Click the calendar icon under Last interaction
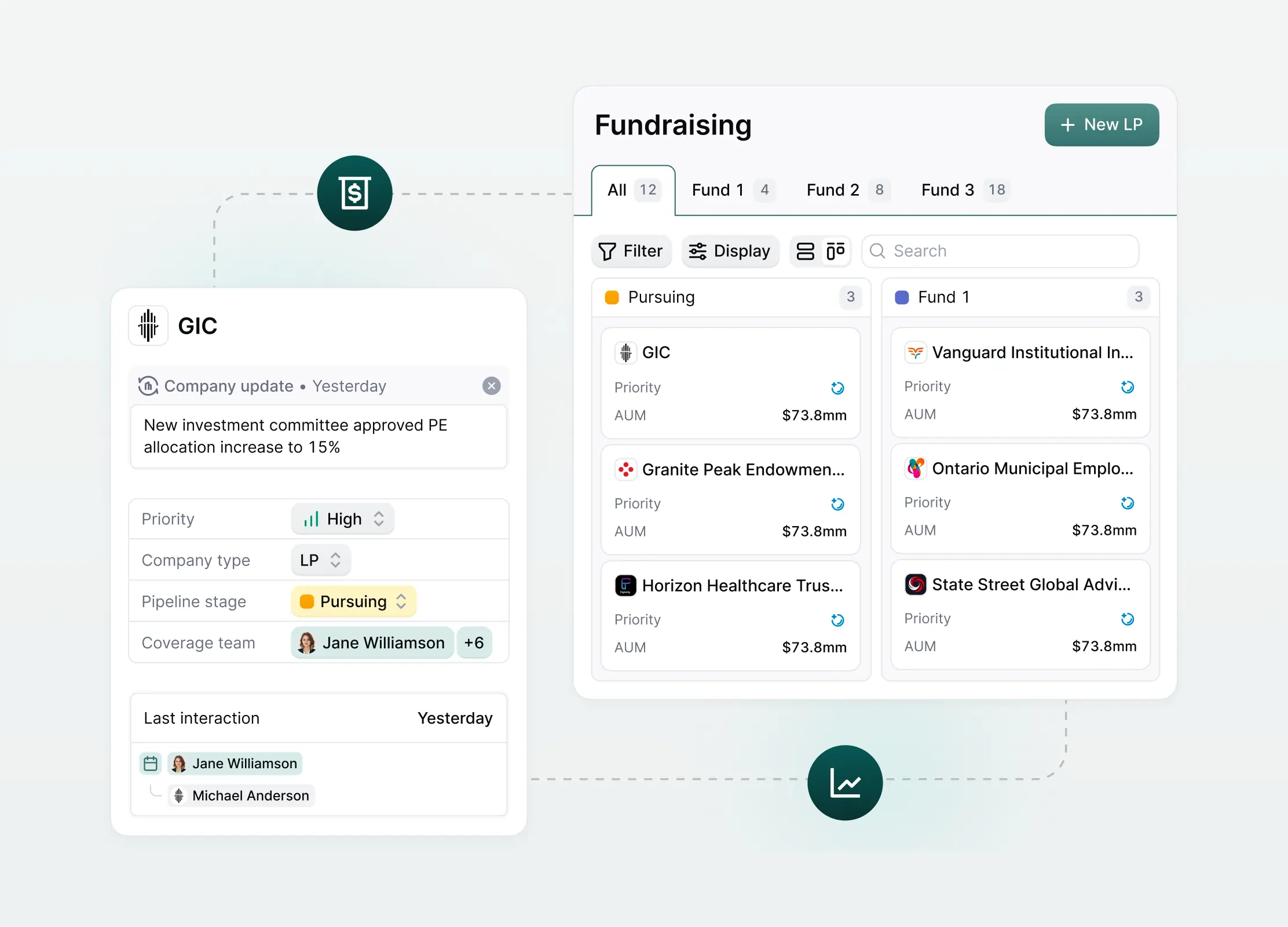This screenshot has height=927, width=1288. 151,764
